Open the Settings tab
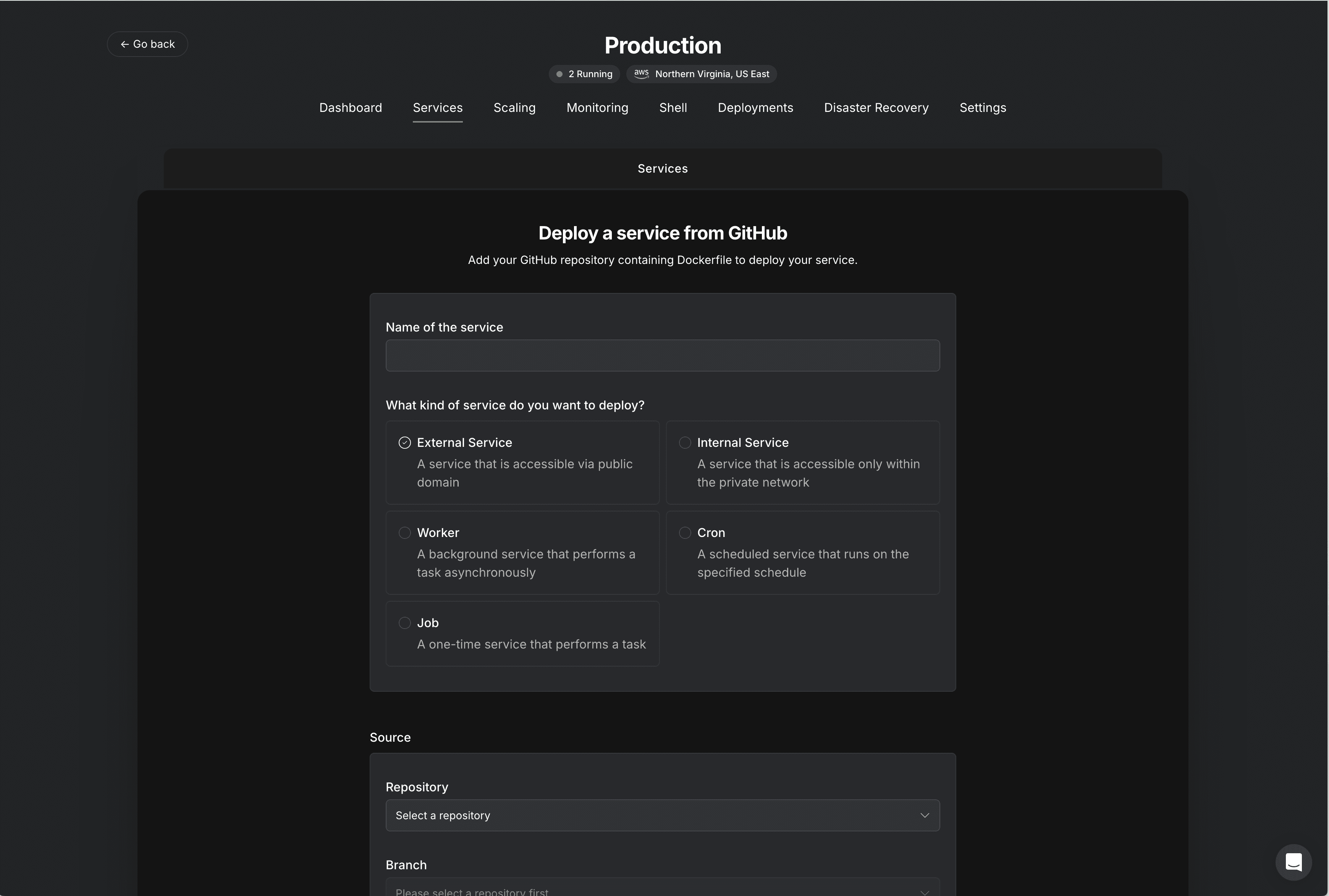Viewport: 1329px width, 896px height. tap(983, 108)
